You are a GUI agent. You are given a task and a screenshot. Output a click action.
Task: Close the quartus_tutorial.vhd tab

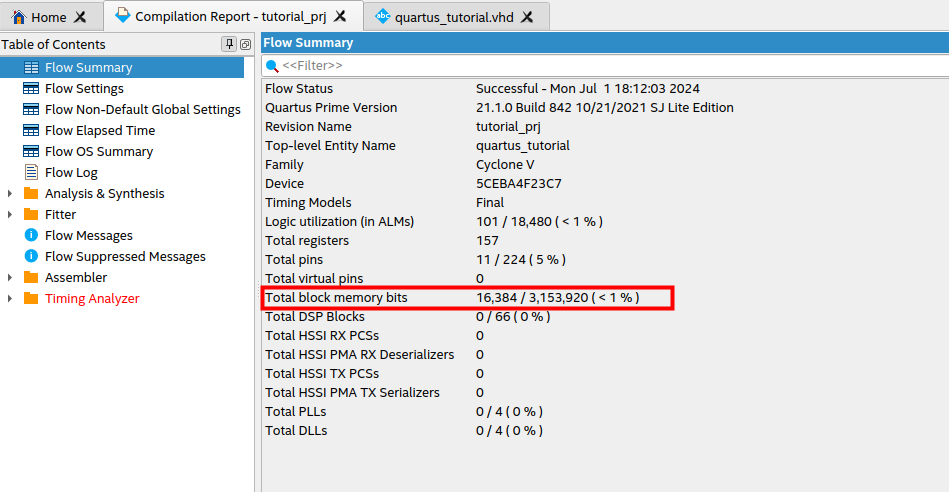pyautogui.click(x=527, y=17)
